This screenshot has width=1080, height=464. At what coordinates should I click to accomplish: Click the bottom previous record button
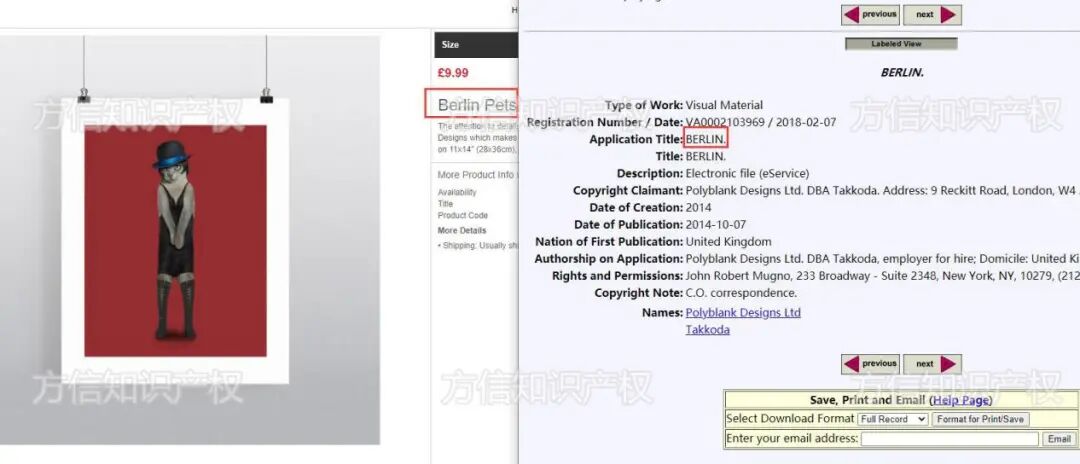coord(870,363)
